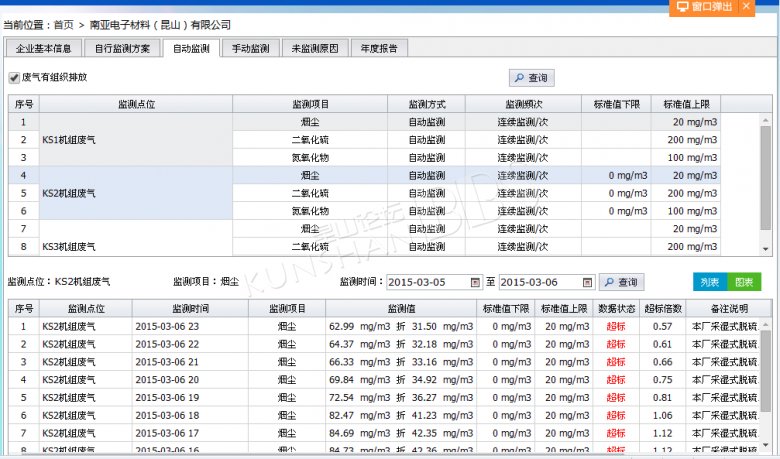Open the end date calendar picker

pyautogui.click(x=588, y=283)
